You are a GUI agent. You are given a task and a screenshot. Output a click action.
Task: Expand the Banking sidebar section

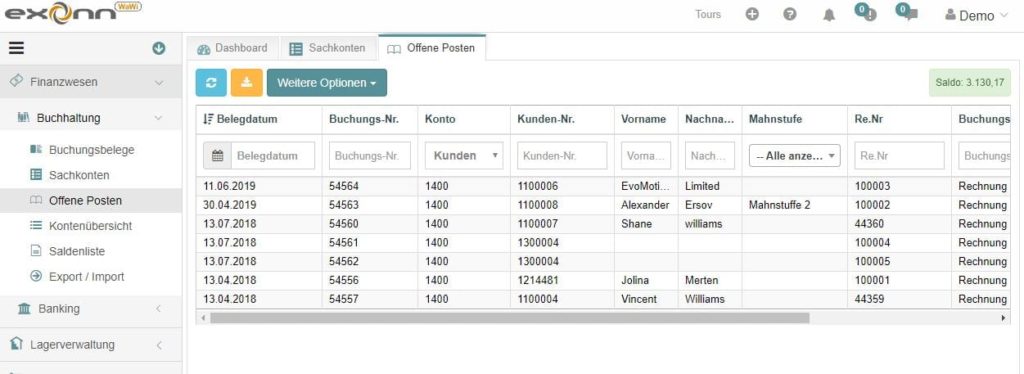[x=91, y=309]
